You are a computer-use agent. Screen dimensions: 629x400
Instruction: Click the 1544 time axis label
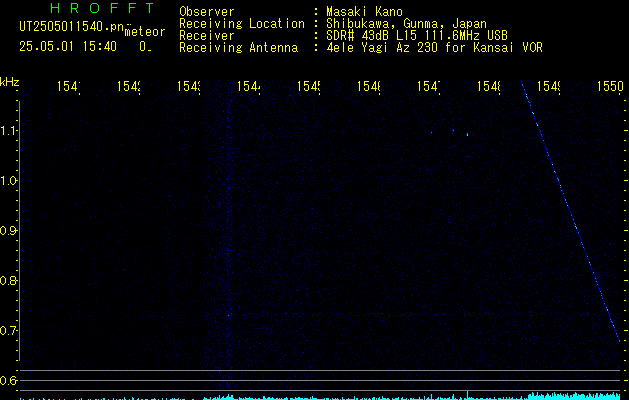click(248, 87)
